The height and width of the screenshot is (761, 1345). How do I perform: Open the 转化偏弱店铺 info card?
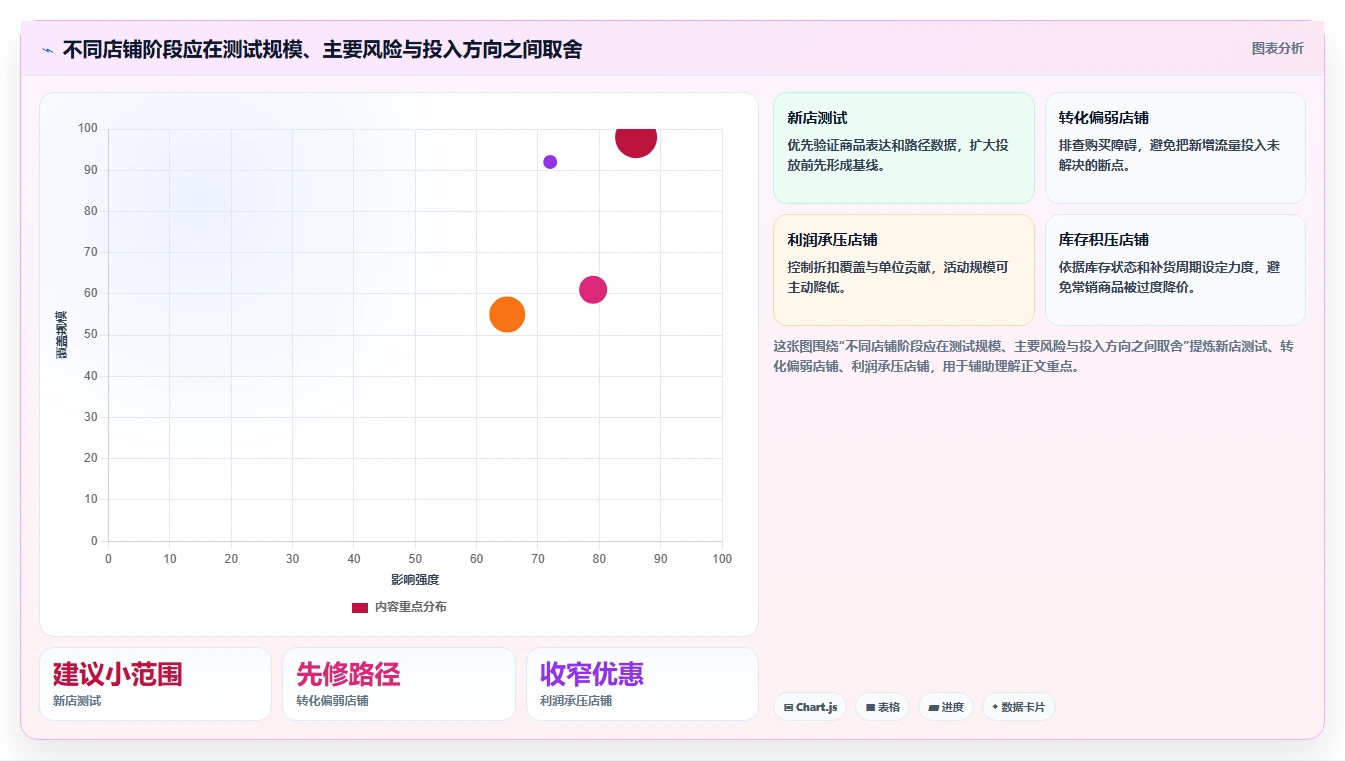click(x=1175, y=148)
